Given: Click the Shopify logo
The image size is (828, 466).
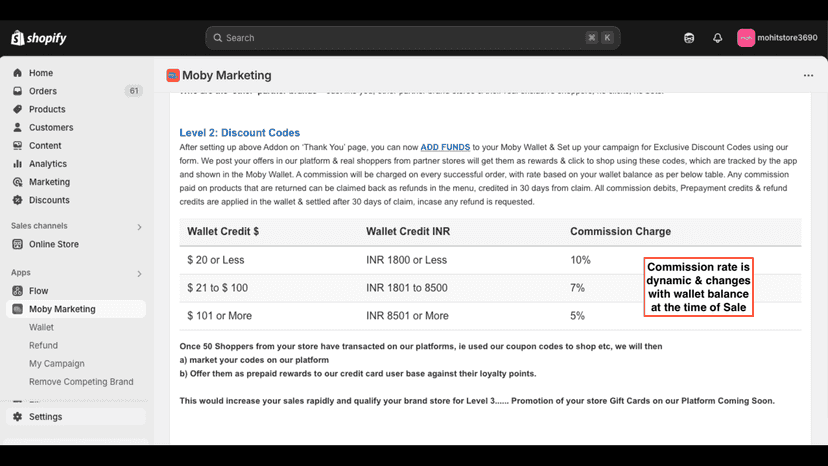Looking at the screenshot, I should coord(39,38).
